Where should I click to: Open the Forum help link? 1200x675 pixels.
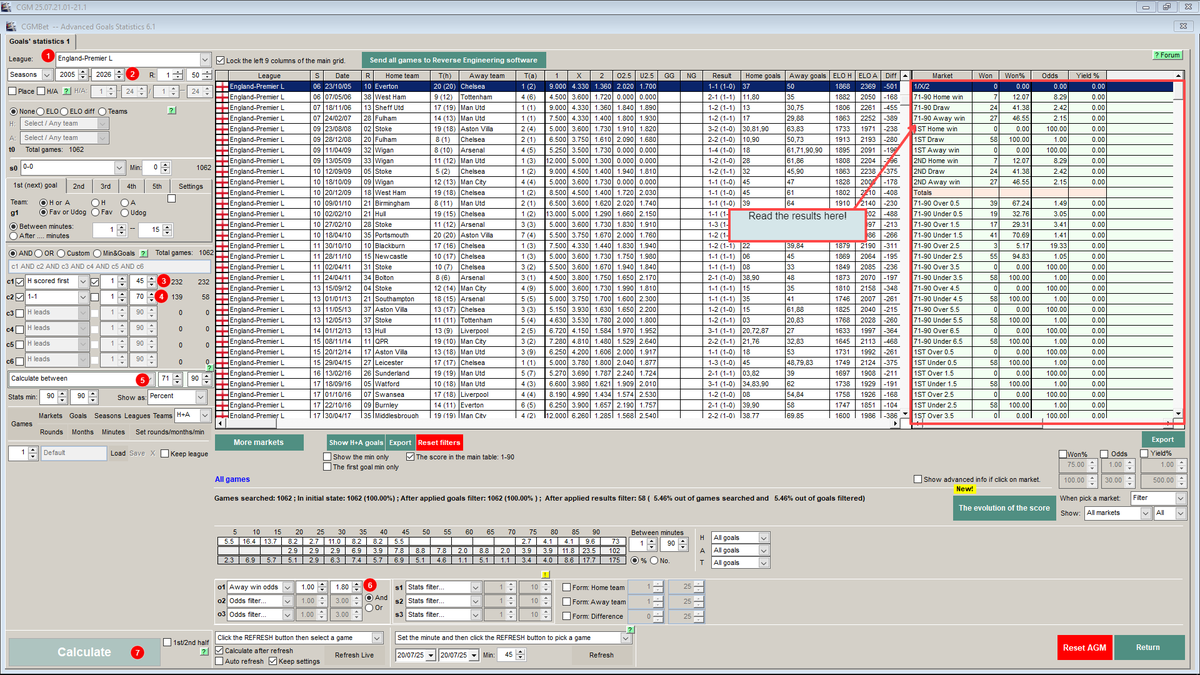1167,55
